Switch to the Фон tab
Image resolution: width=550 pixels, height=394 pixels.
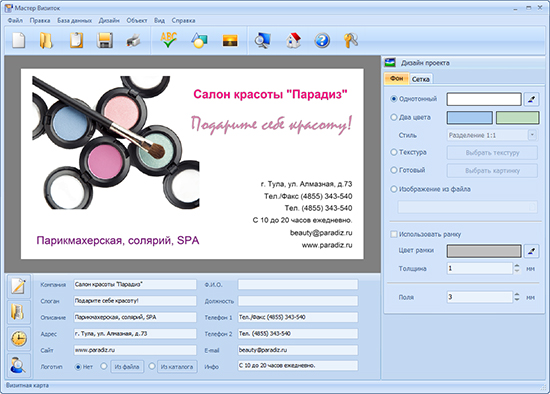pyautogui.click(x=397, y=79)
